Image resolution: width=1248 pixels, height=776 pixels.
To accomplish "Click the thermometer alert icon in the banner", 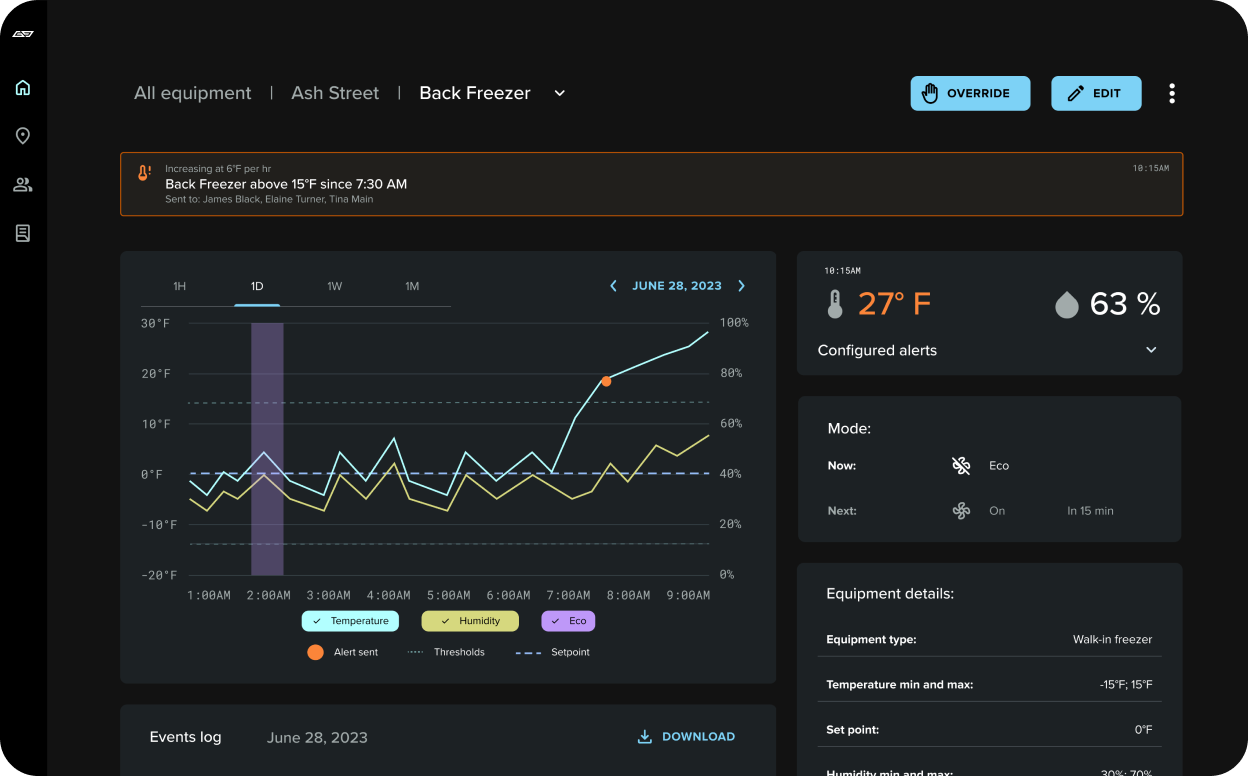I will coord(144,173).
